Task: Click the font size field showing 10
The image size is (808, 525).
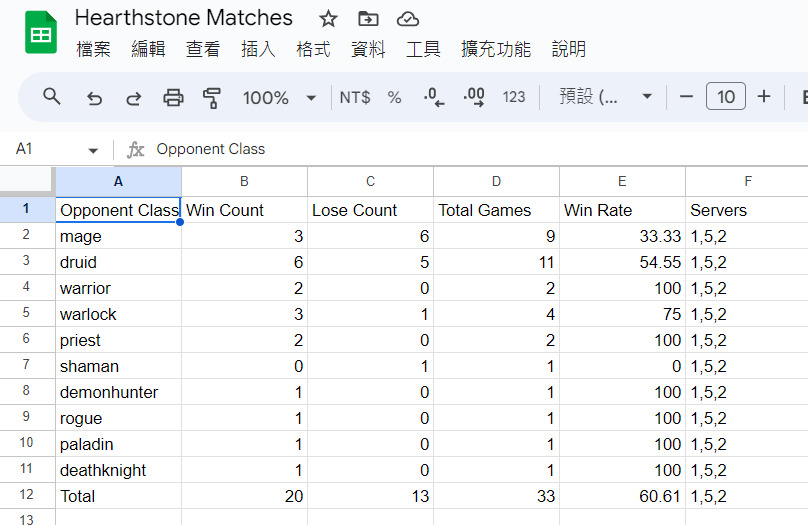Action: point(726,96)
